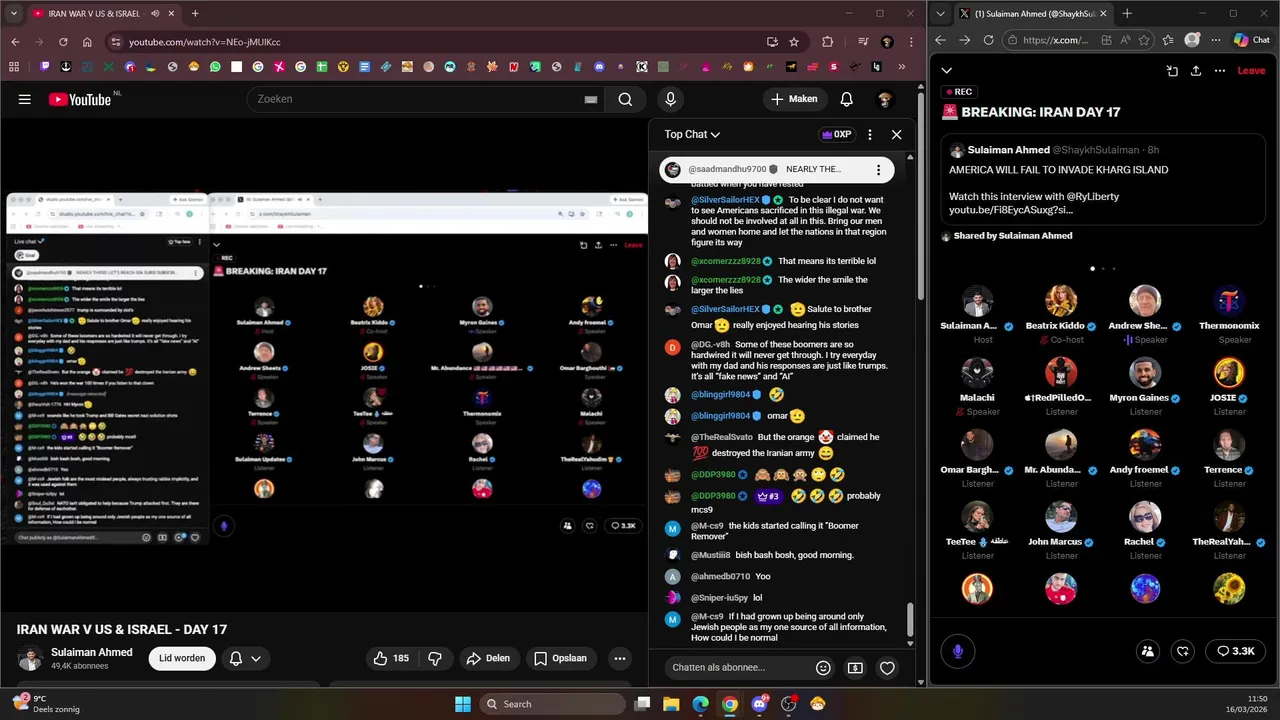The height and width of the screenshot is (720, 1280).
Task: Dislike the video with thumbs down
Action: (435, 658)
